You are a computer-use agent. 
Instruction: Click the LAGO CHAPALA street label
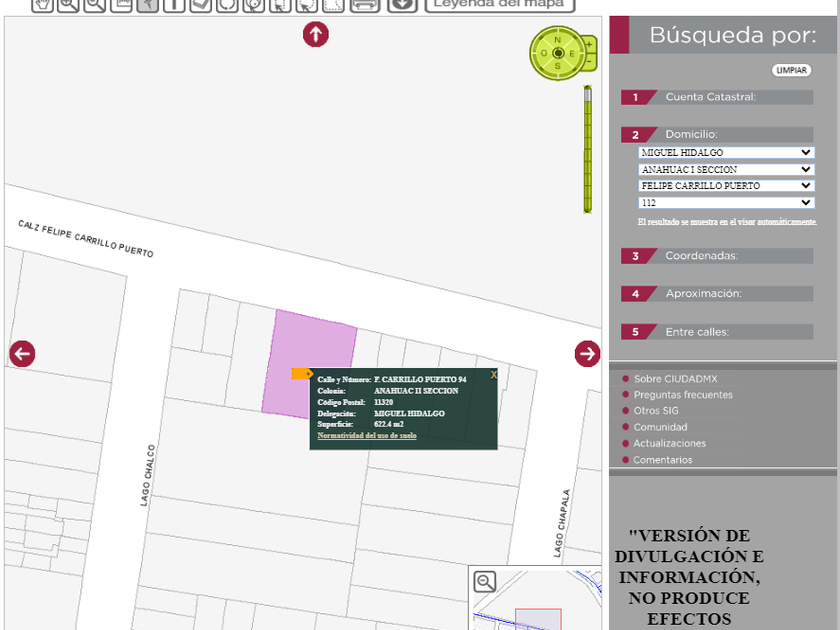tap(561, 523)
